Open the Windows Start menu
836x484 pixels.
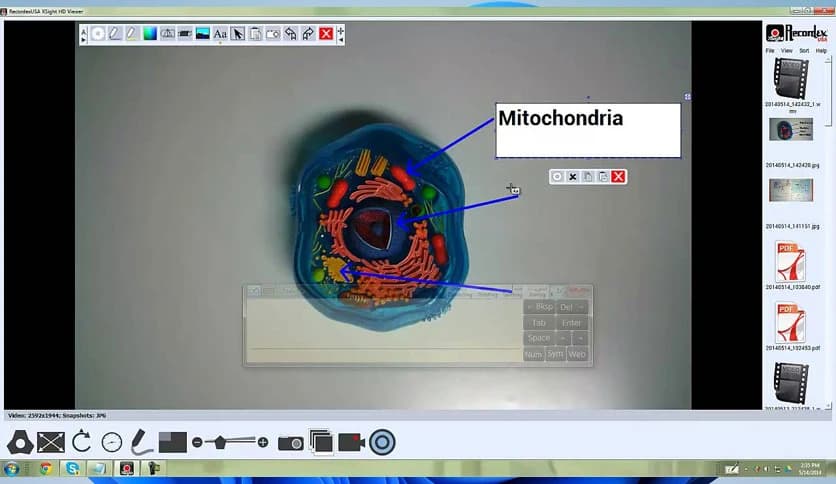(11, 469)
